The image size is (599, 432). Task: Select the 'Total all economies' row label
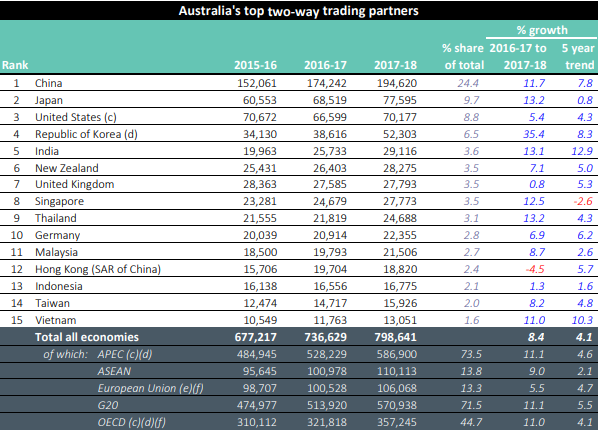tap(87, 337)
